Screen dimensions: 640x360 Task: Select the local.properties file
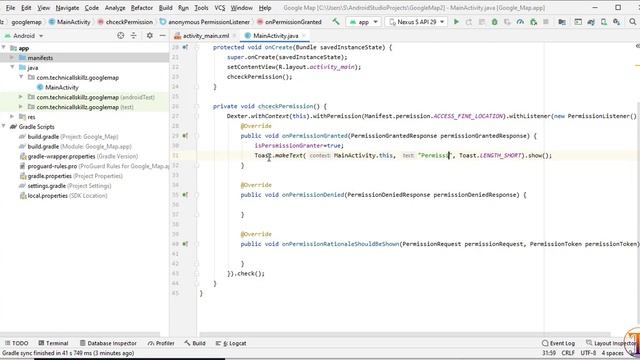point(64,196)
